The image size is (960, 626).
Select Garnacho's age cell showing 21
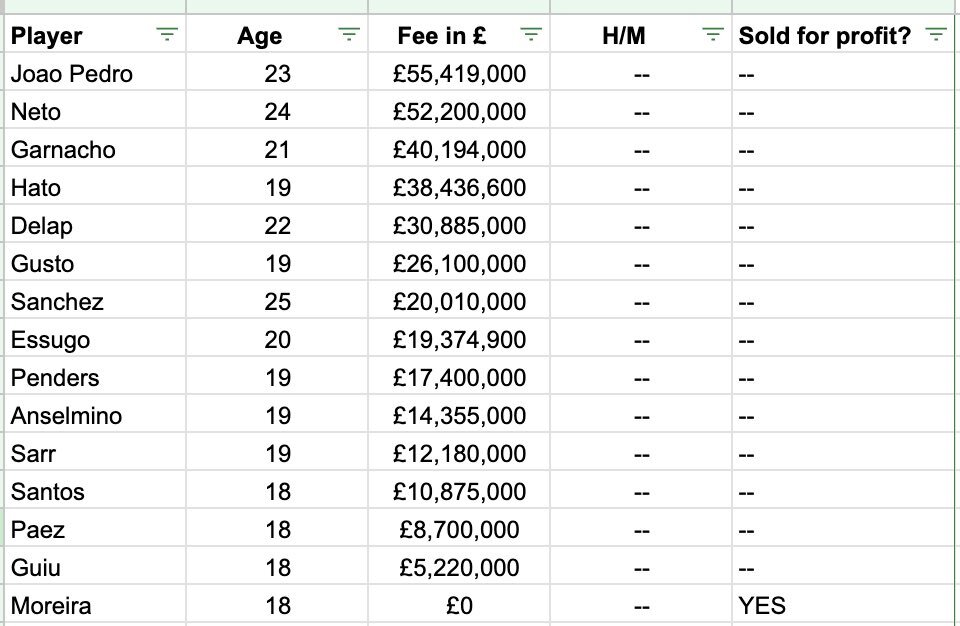(277, 149)
